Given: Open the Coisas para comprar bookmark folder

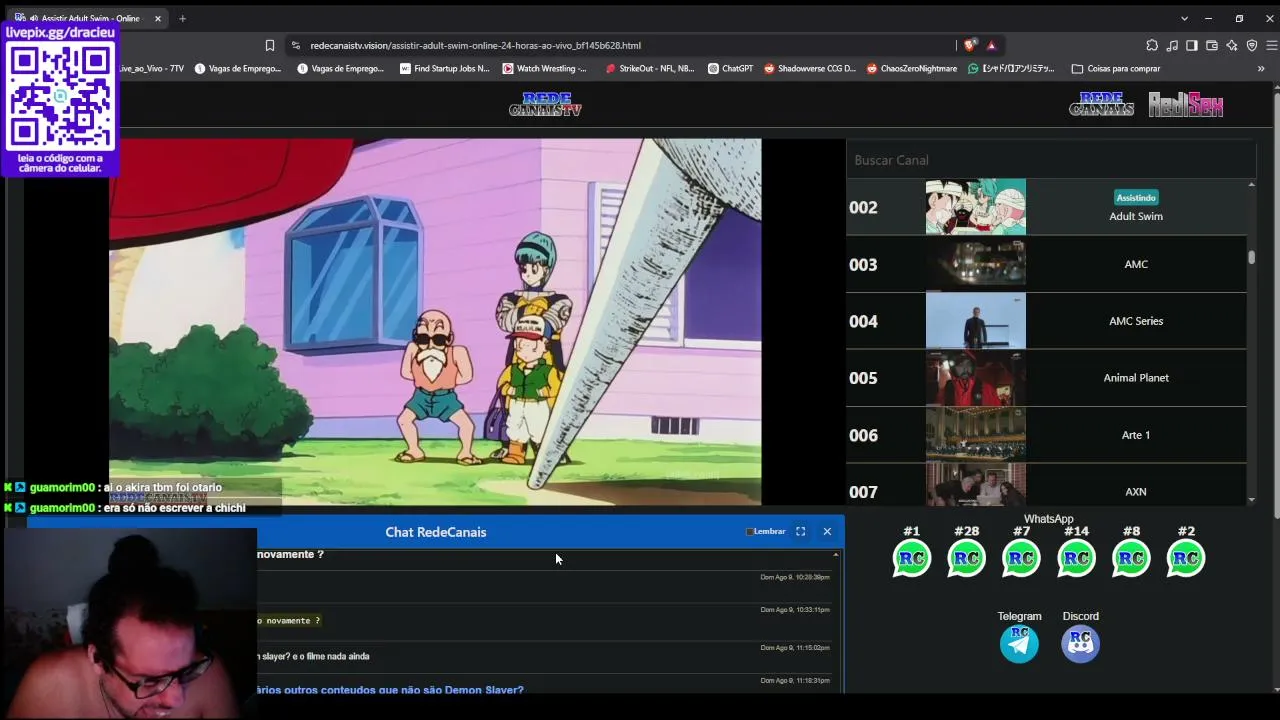Looking at the screenshot, I should click(1115, 69).
